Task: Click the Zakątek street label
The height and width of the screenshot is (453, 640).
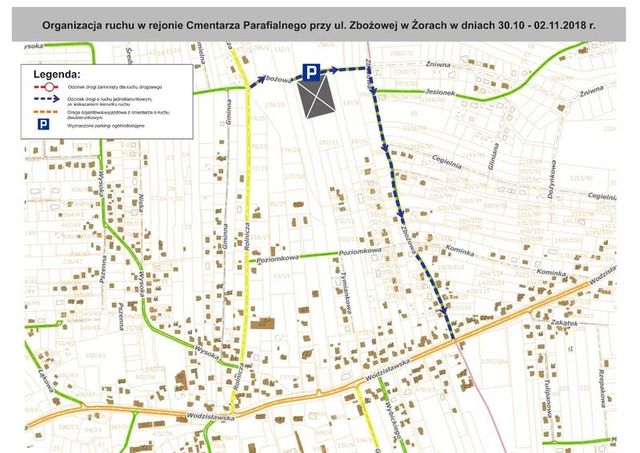Action: coord(566,324)
